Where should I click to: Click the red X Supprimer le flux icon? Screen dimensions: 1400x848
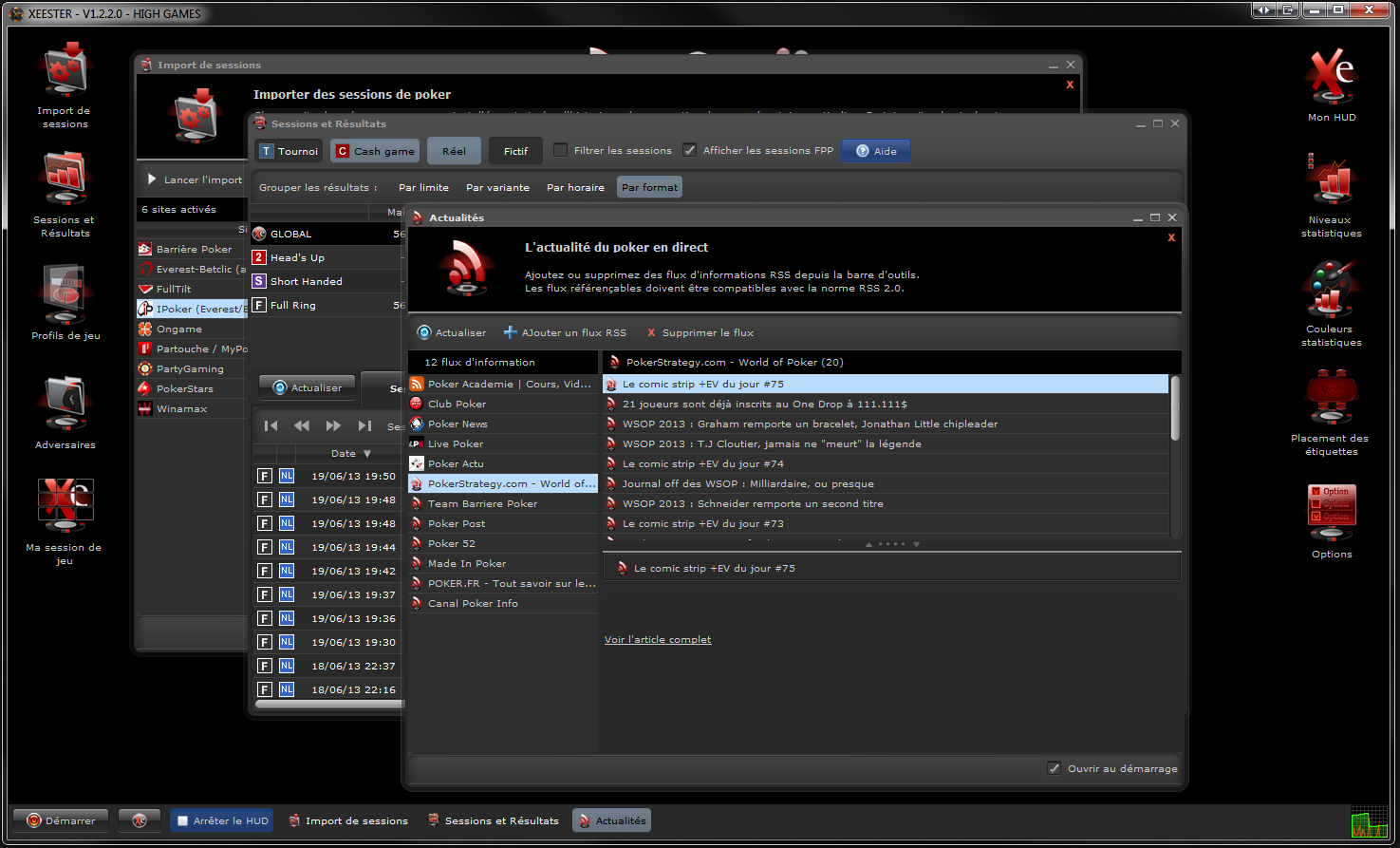coord(651,332)
